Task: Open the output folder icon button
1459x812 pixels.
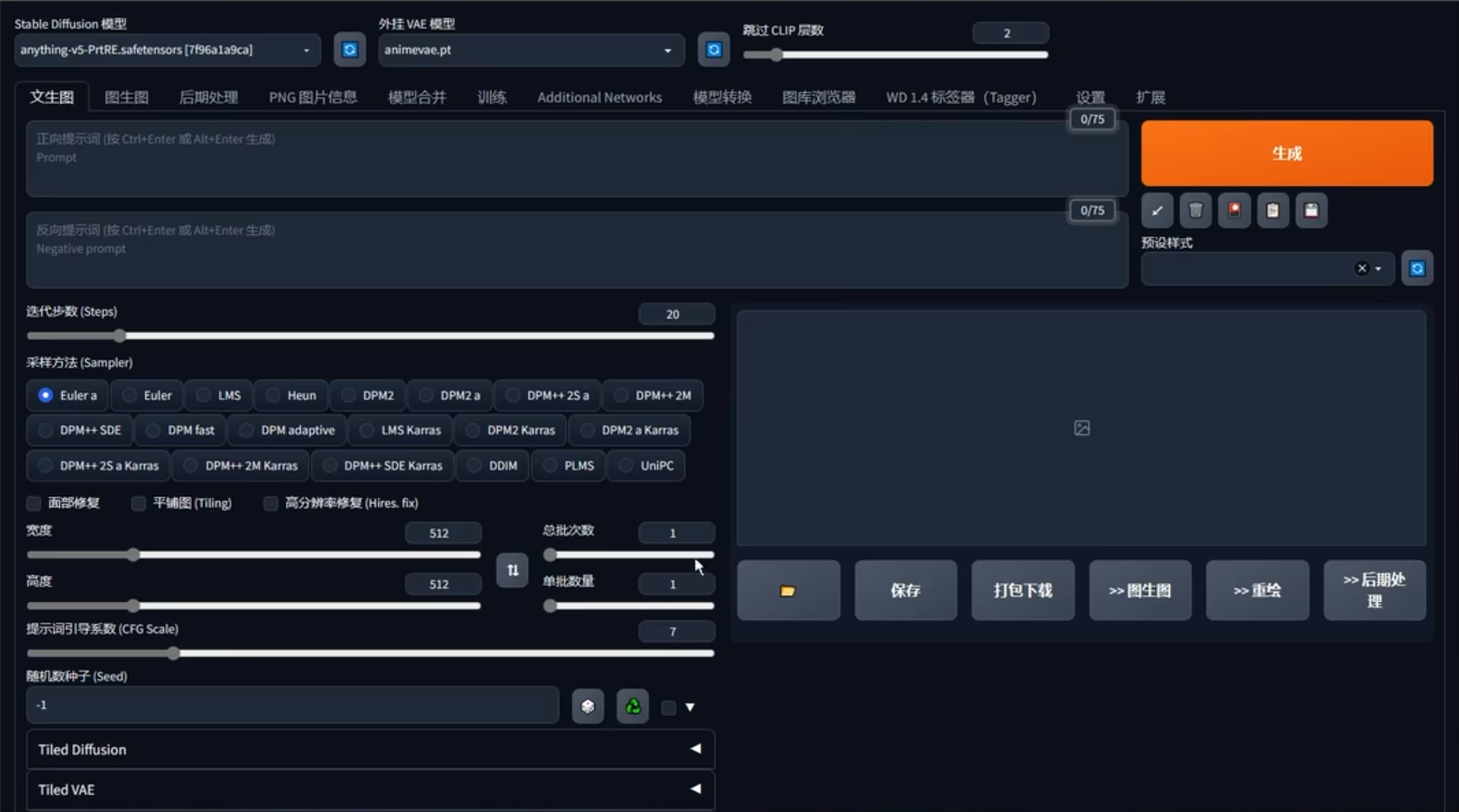Action: [788, 590]
